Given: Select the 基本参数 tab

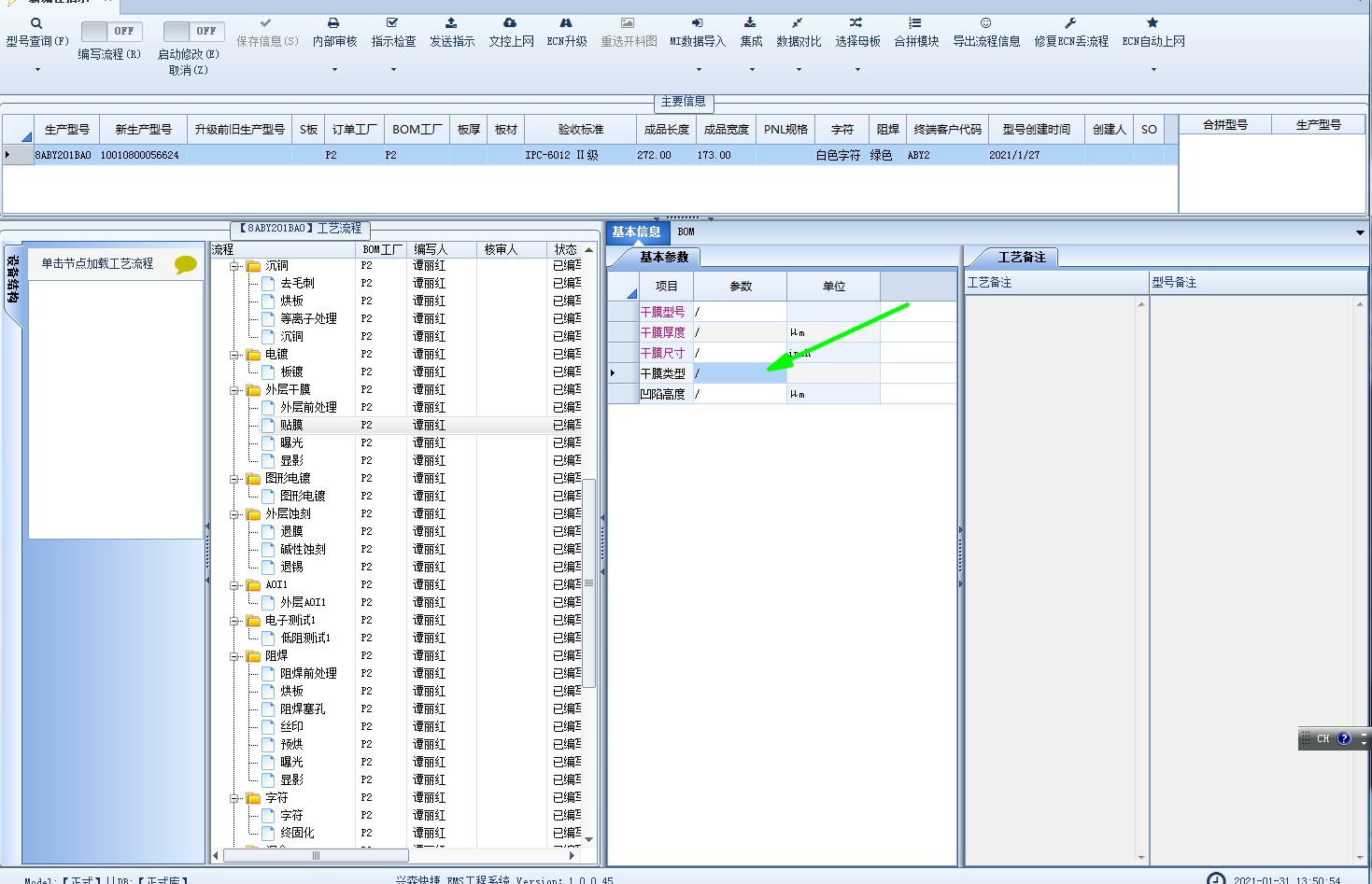Looking at the screenshot, I should tap(664, 257).
